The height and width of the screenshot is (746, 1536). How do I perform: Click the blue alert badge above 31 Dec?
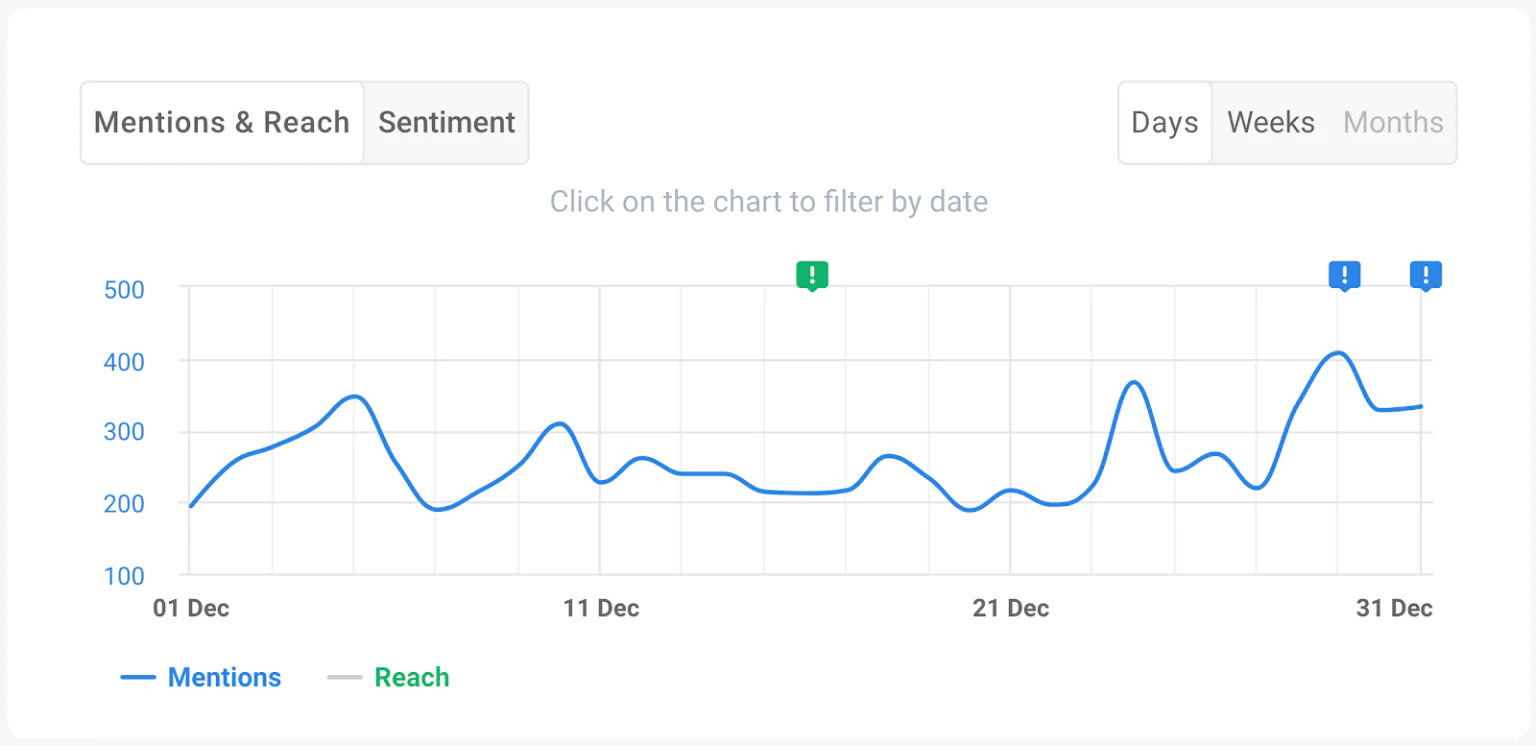pos(1425,275)
